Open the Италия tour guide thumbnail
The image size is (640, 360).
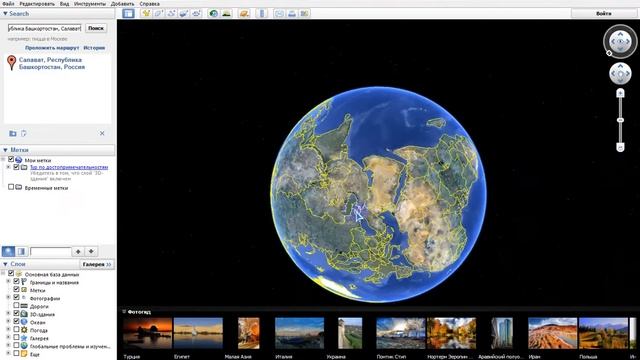(x=299, y=333)
